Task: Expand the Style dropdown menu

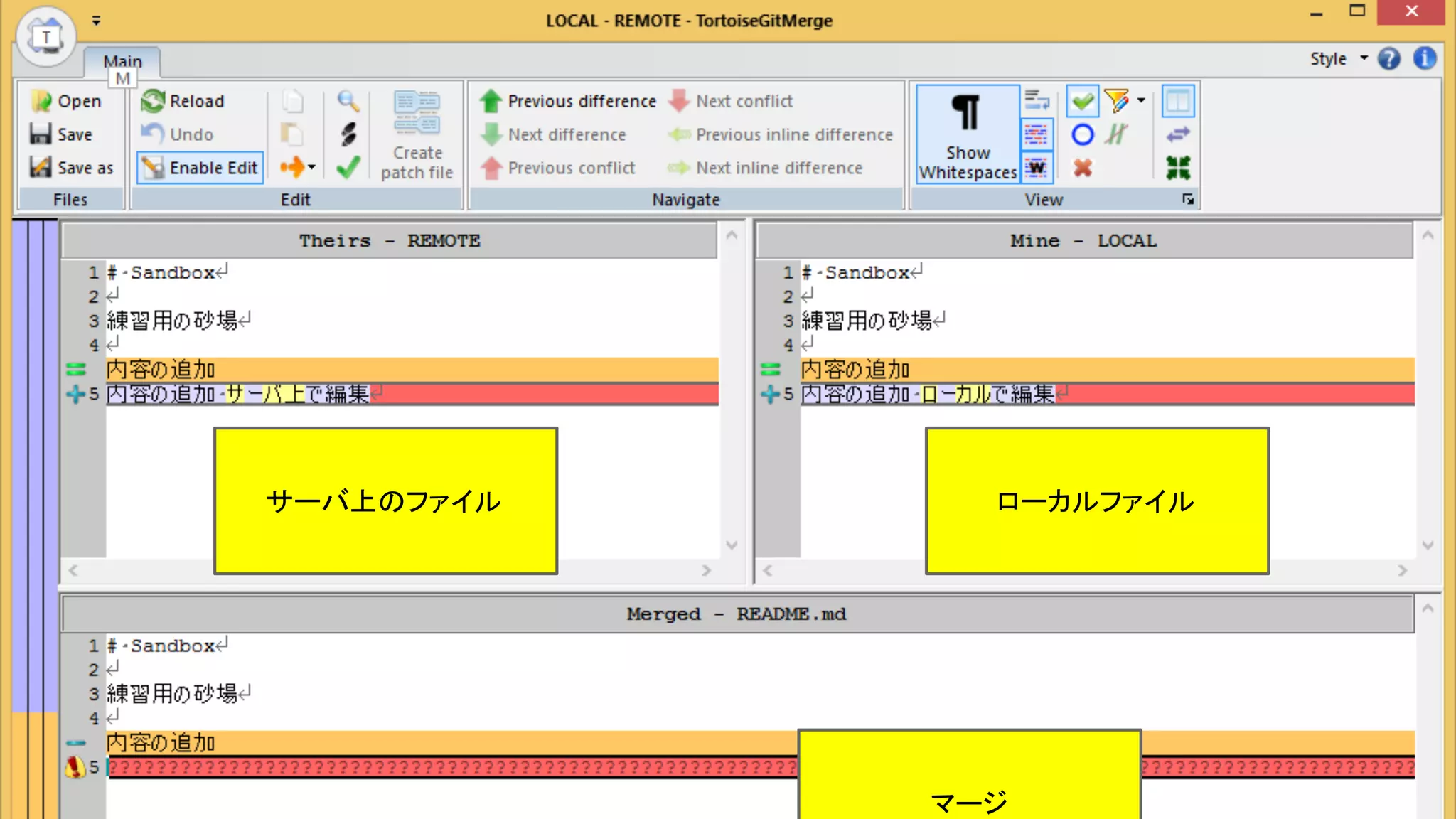Action: tap(1364, 58)
